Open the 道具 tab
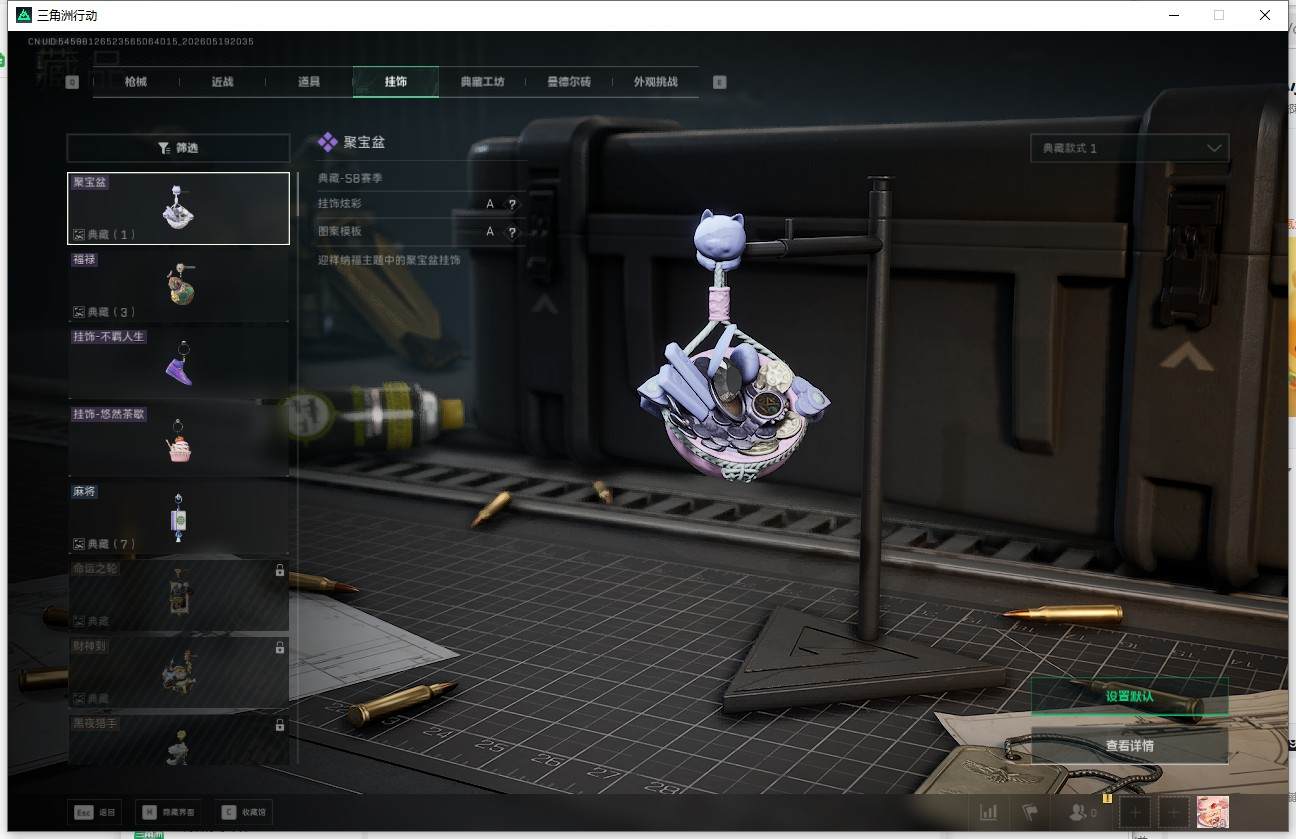The height and width of the screenshot is (839, 1296). tap(309, 82)
